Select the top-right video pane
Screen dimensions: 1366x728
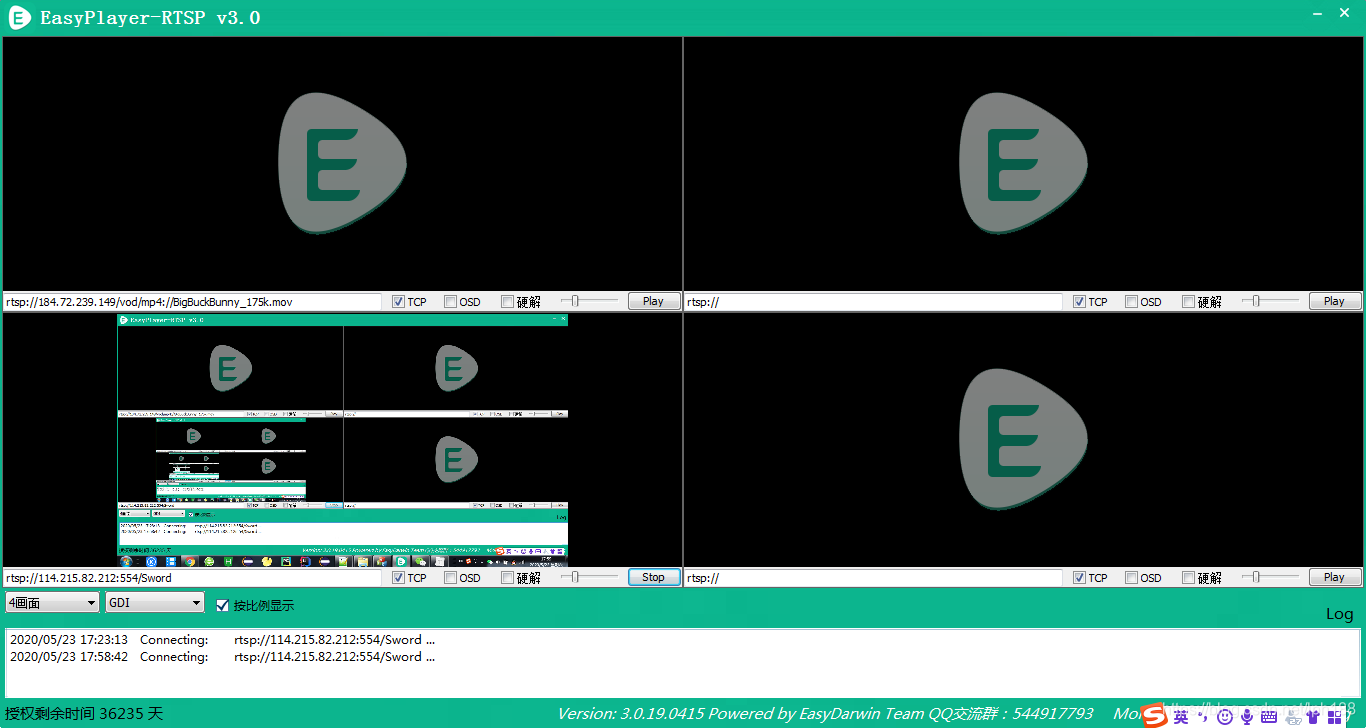pos(1023,164)
